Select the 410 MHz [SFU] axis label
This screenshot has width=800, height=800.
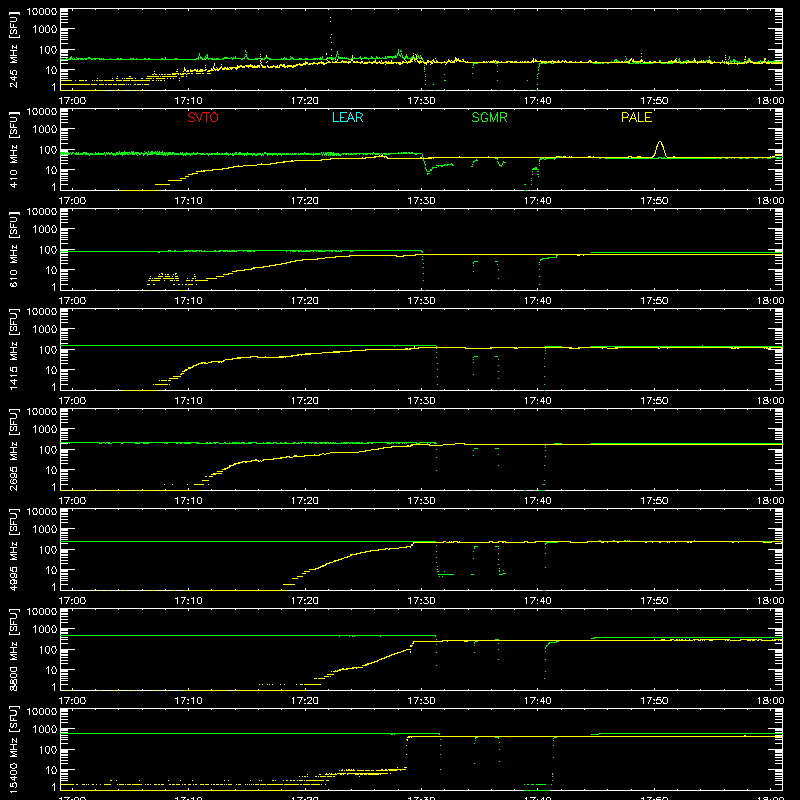coord(14,149)
